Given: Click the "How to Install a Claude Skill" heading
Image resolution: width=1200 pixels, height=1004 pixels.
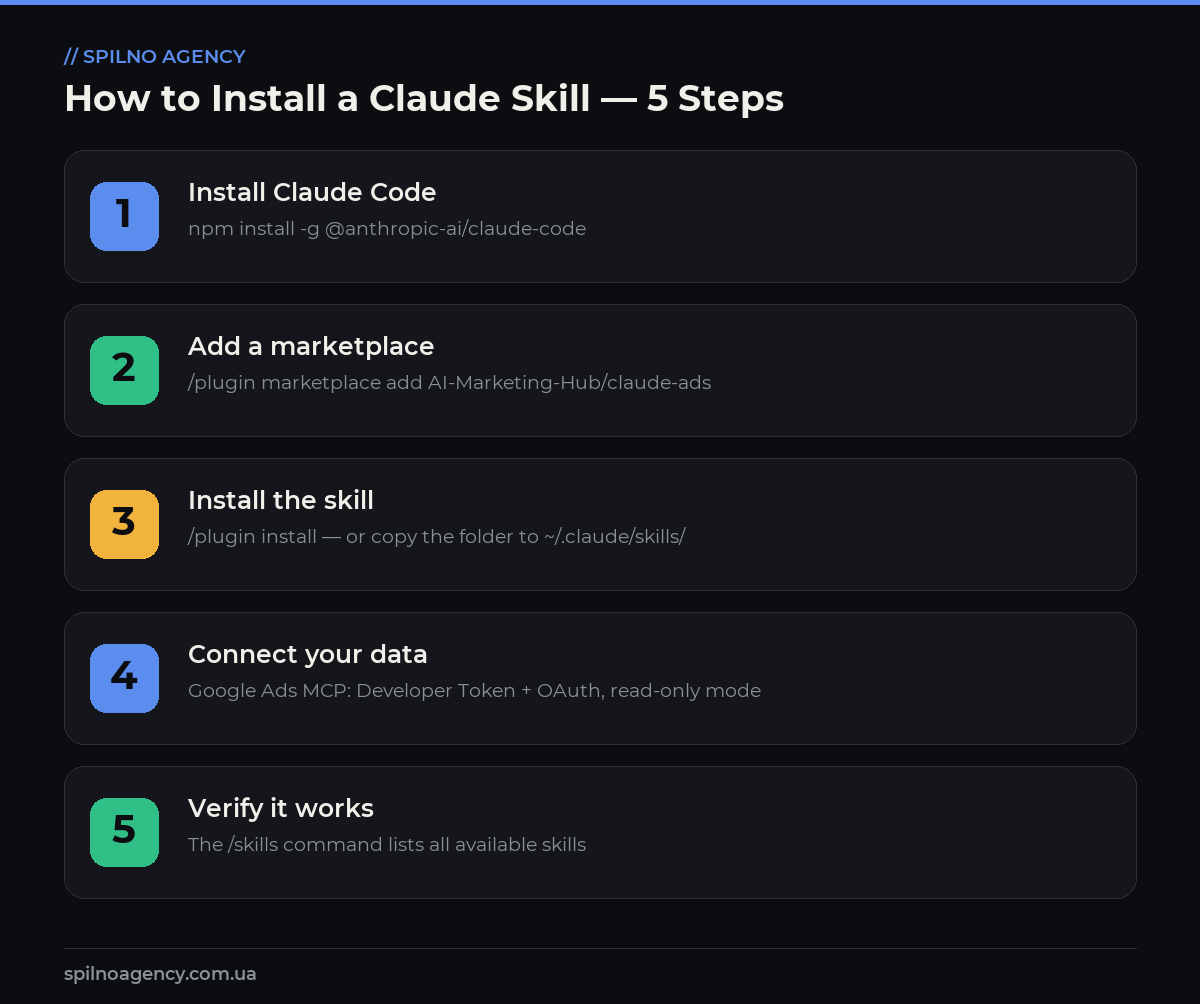Looking at the screenshot, I should point(424,98).
